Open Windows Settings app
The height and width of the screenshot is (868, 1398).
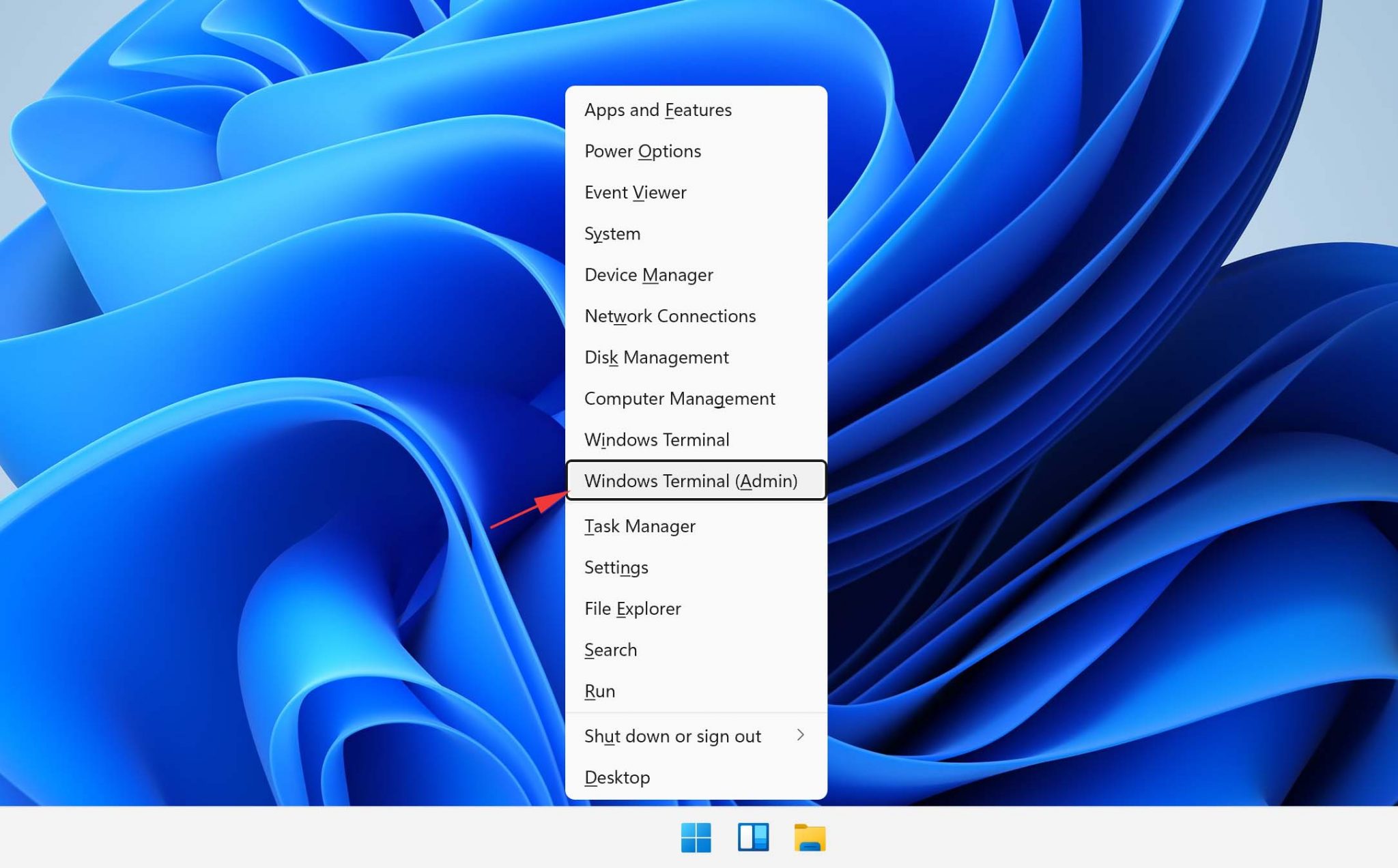tap(616, 567)
